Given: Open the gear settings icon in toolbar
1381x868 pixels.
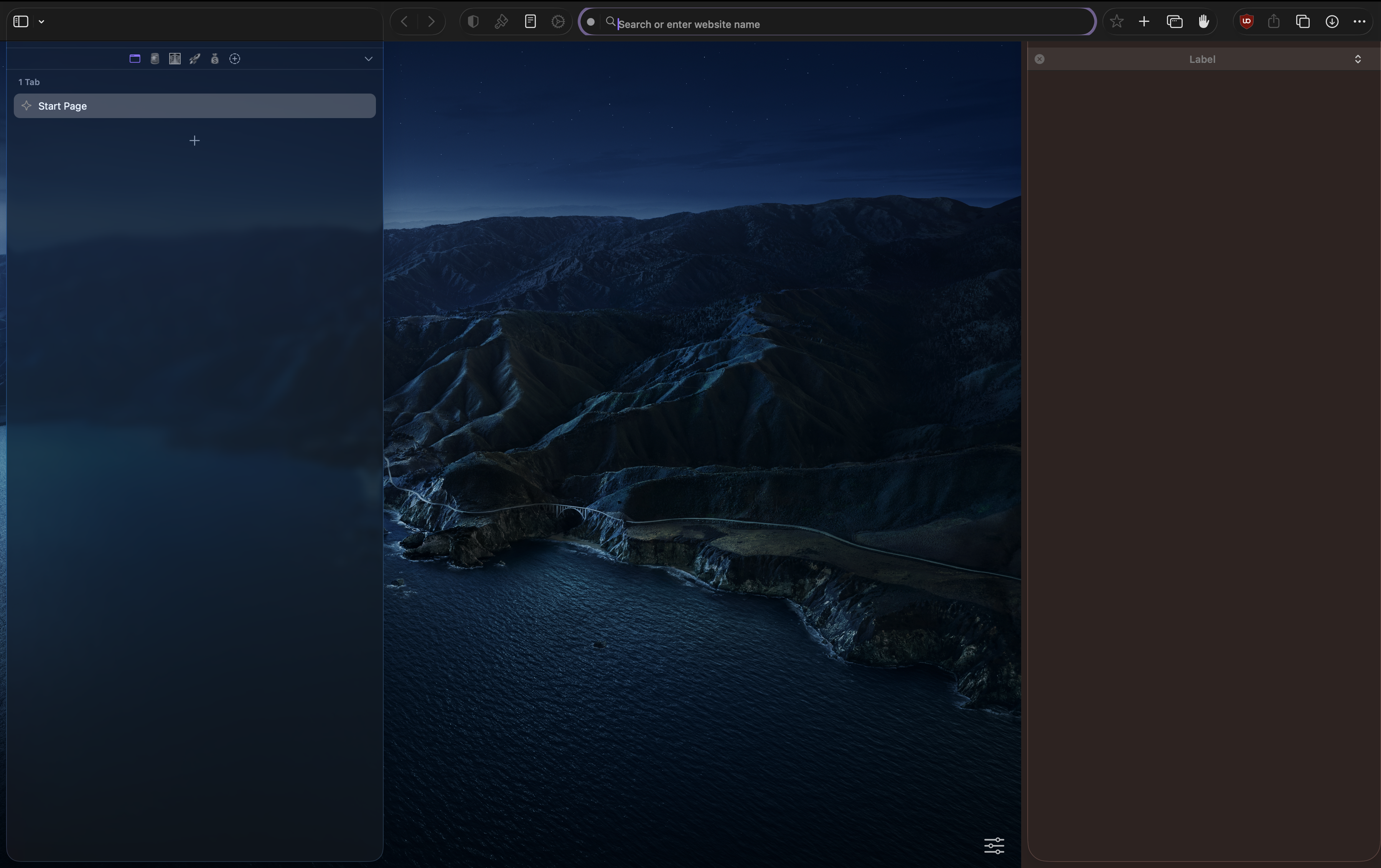Looking at the screenshot, I should click(x=558, y=22).
